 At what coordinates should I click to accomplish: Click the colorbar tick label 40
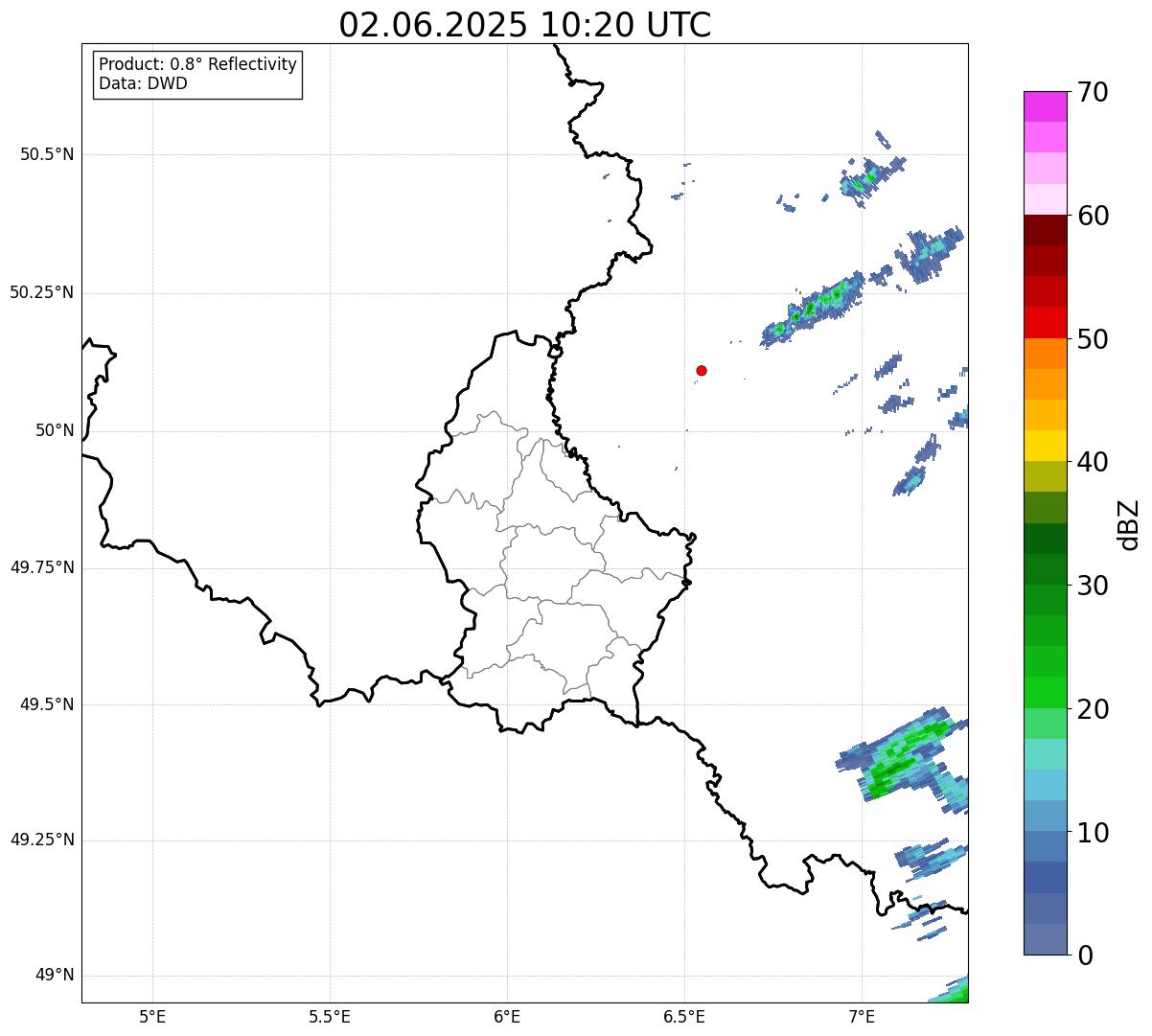click(x=1094, y=462)
